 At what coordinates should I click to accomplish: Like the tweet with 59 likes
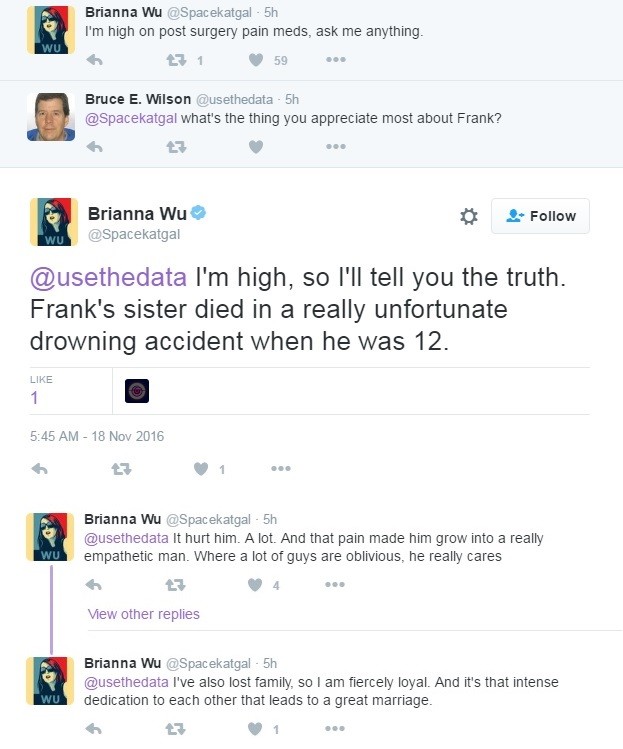[256, 60]
